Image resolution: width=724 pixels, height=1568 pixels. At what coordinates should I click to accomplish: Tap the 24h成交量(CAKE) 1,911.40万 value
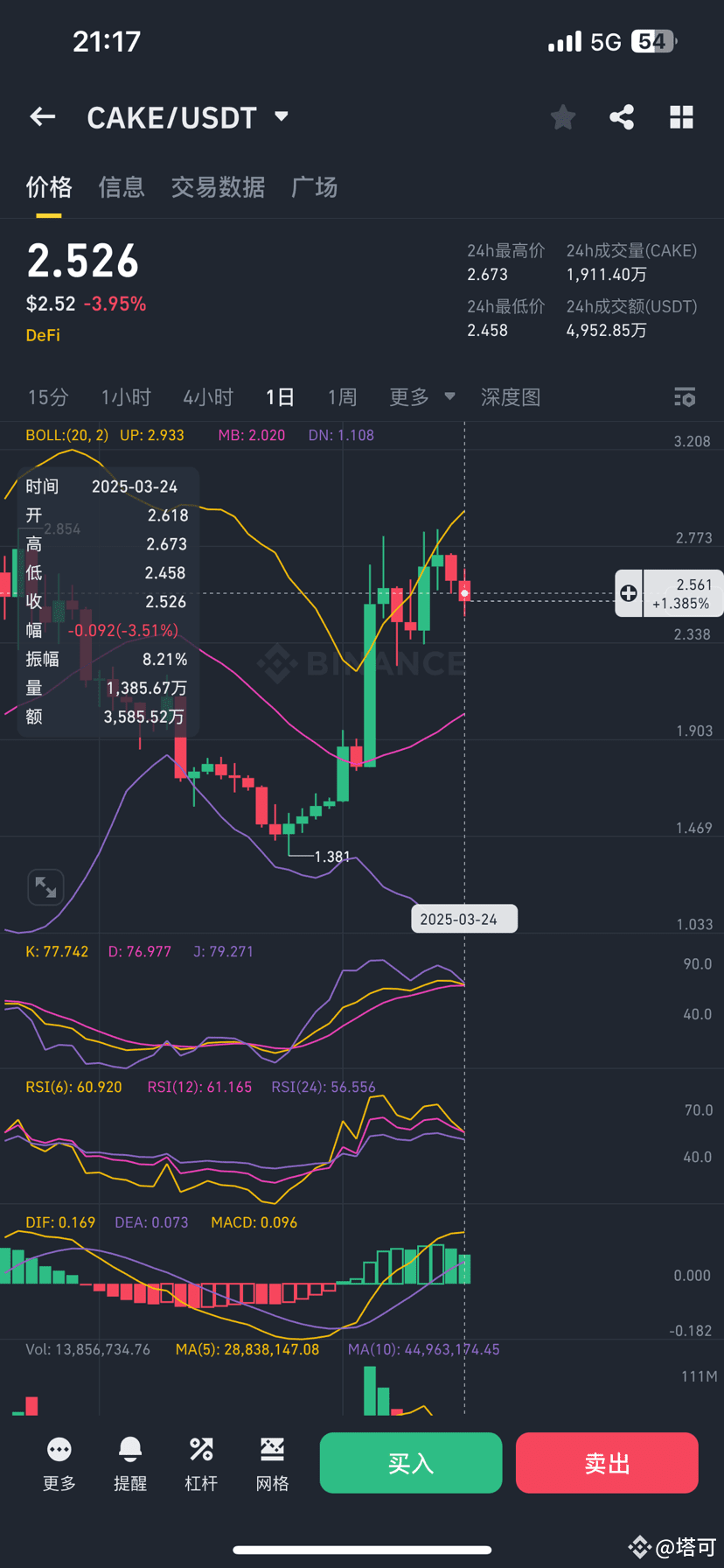(607, 274)
